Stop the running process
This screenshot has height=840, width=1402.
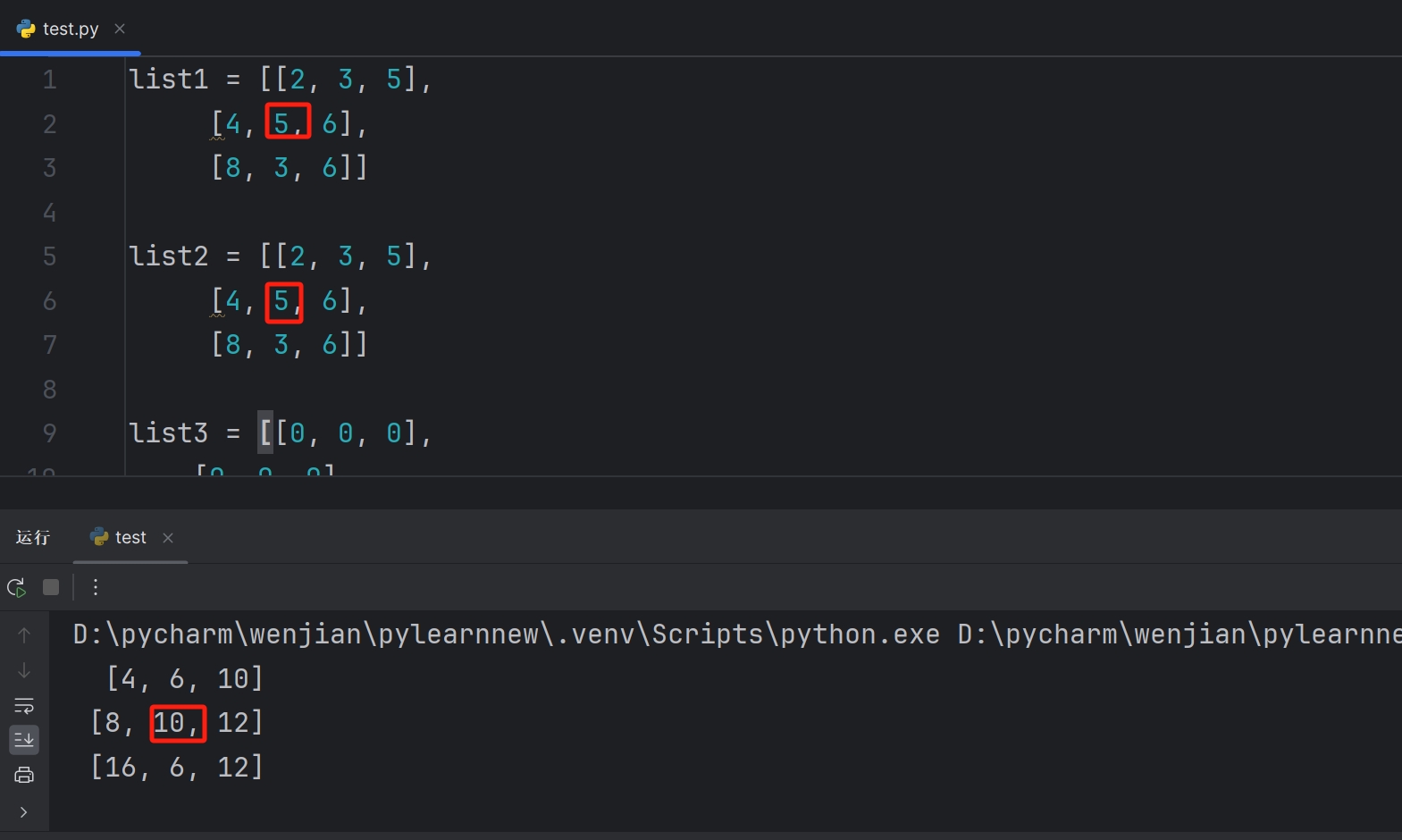click(x=51, y=587)
